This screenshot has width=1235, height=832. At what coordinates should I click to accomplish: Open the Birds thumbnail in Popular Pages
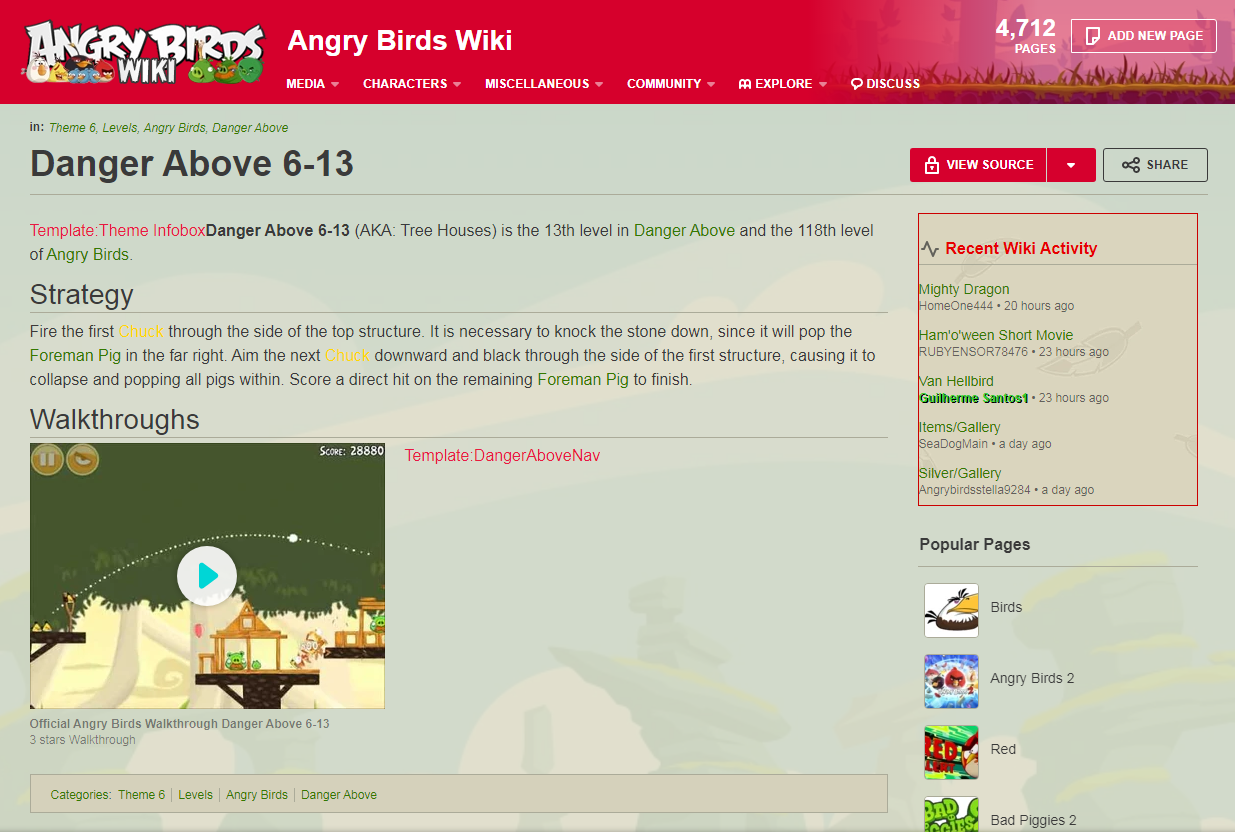click(951, 610)
